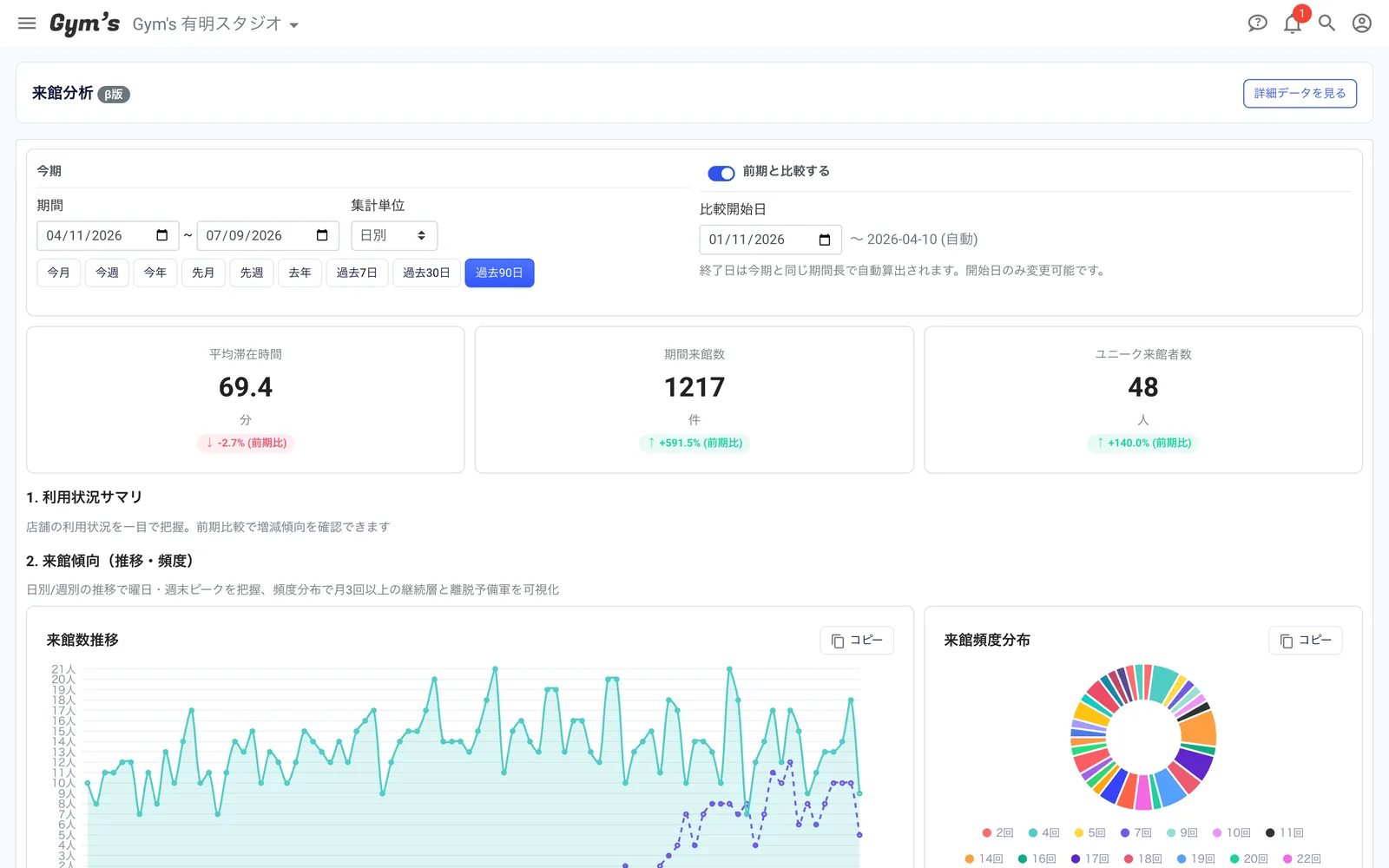This screenshot has width=1389, height=868.
Task: Click the 期間来館数 value 1217
Action: [x=694, y=387]
